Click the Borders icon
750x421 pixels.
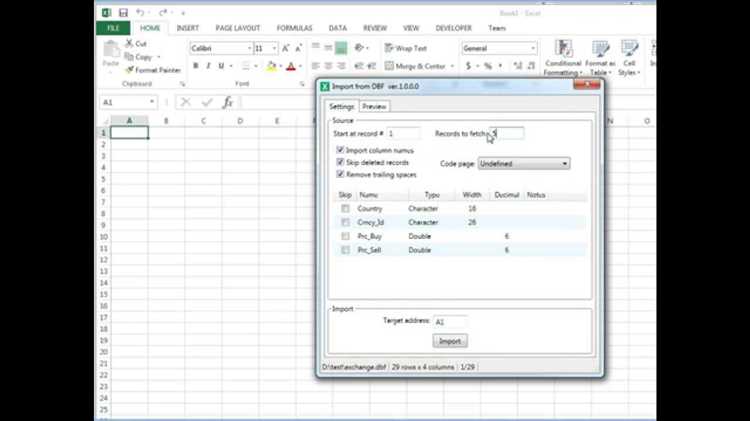pyautogui.click(x=246, y=66)
